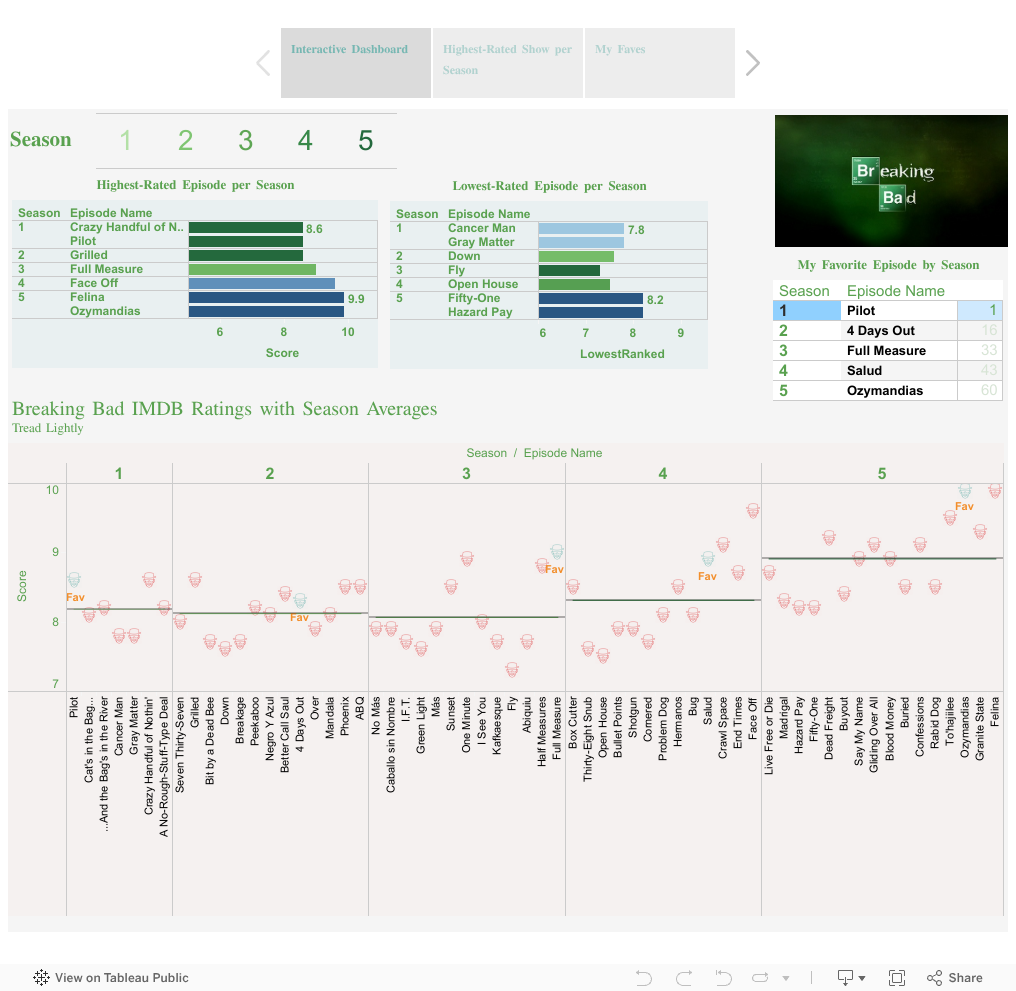Click the Undo icon in bottom toolbar
Image resolution: width=1016 pixels, height=991 pixels.
pyautogui.click(x=644, y=978)
